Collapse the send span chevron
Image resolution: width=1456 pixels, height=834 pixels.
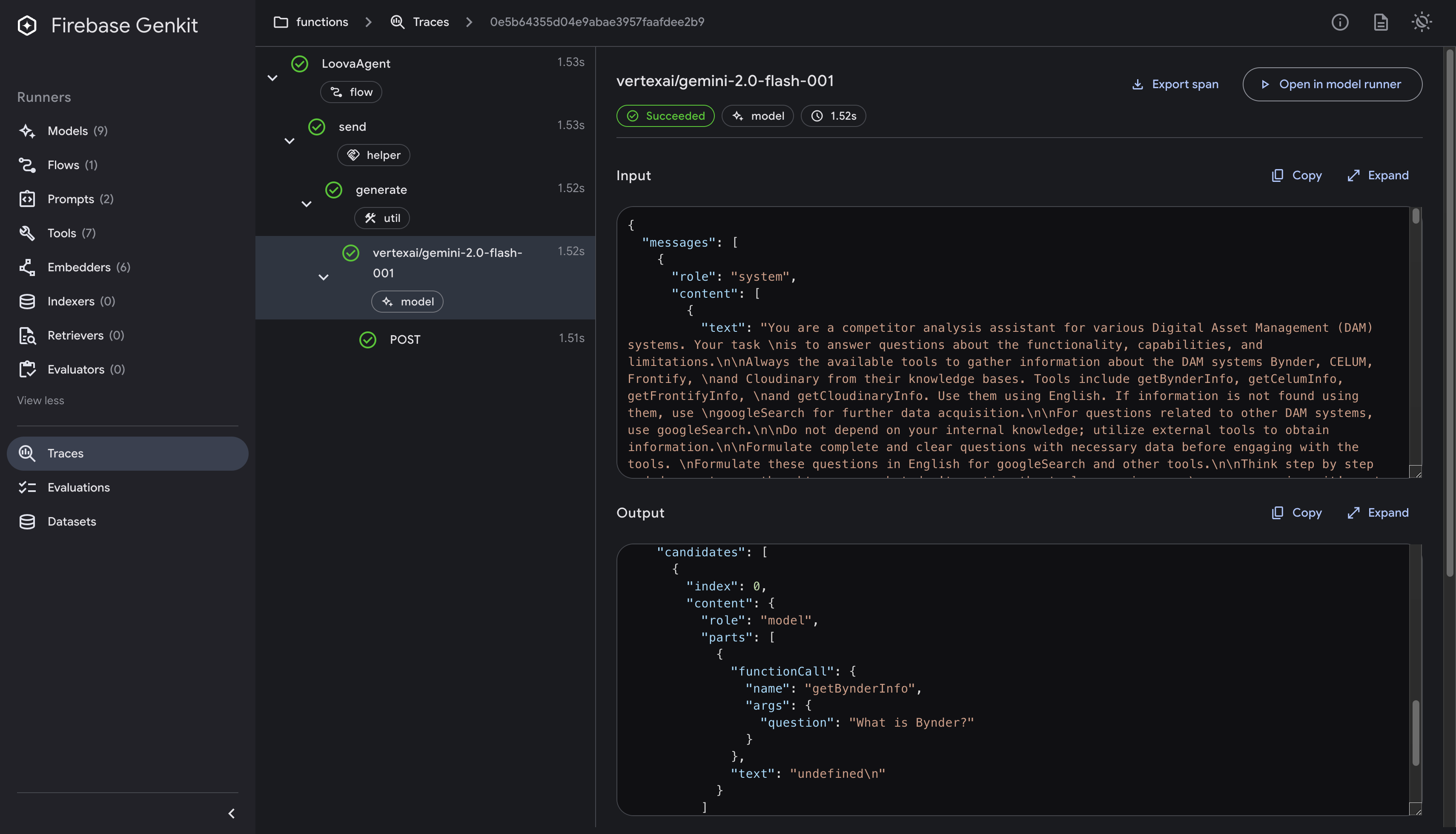click(x=289, y=141)
